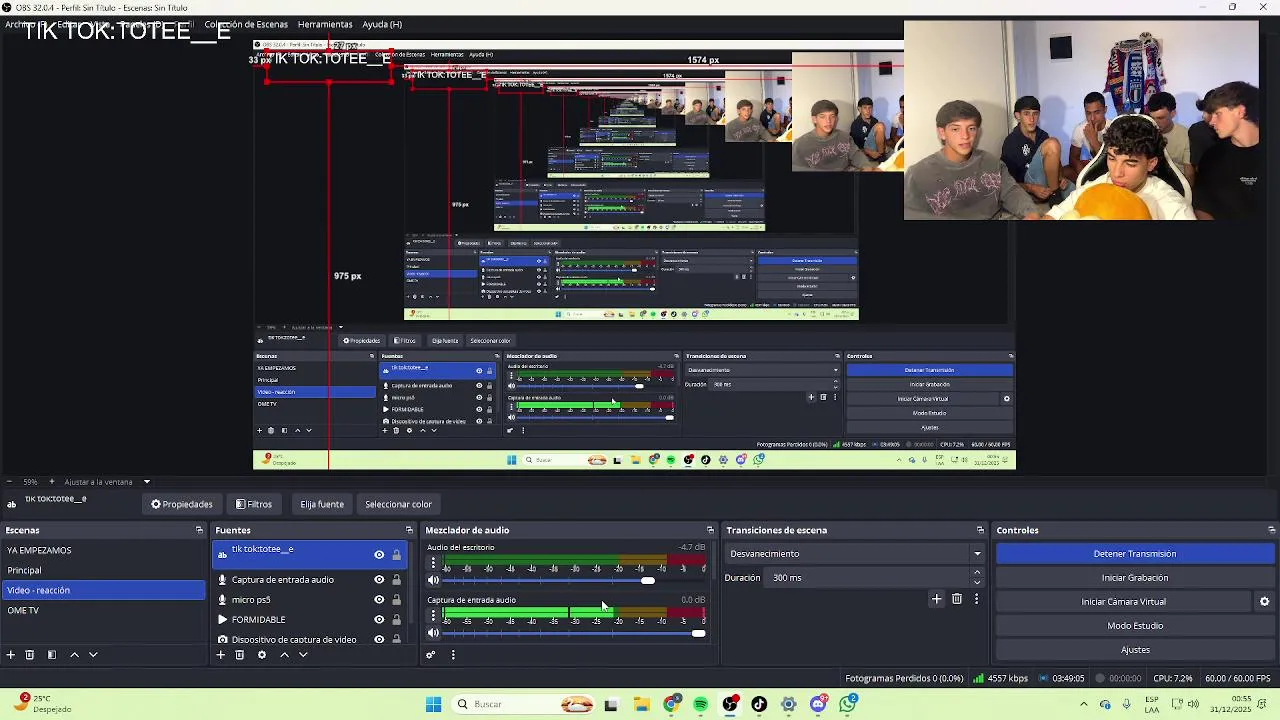Unlock the tik tok:totee__e source
This screenshot has height=720, width=1280.
click(x=396, y=555)
